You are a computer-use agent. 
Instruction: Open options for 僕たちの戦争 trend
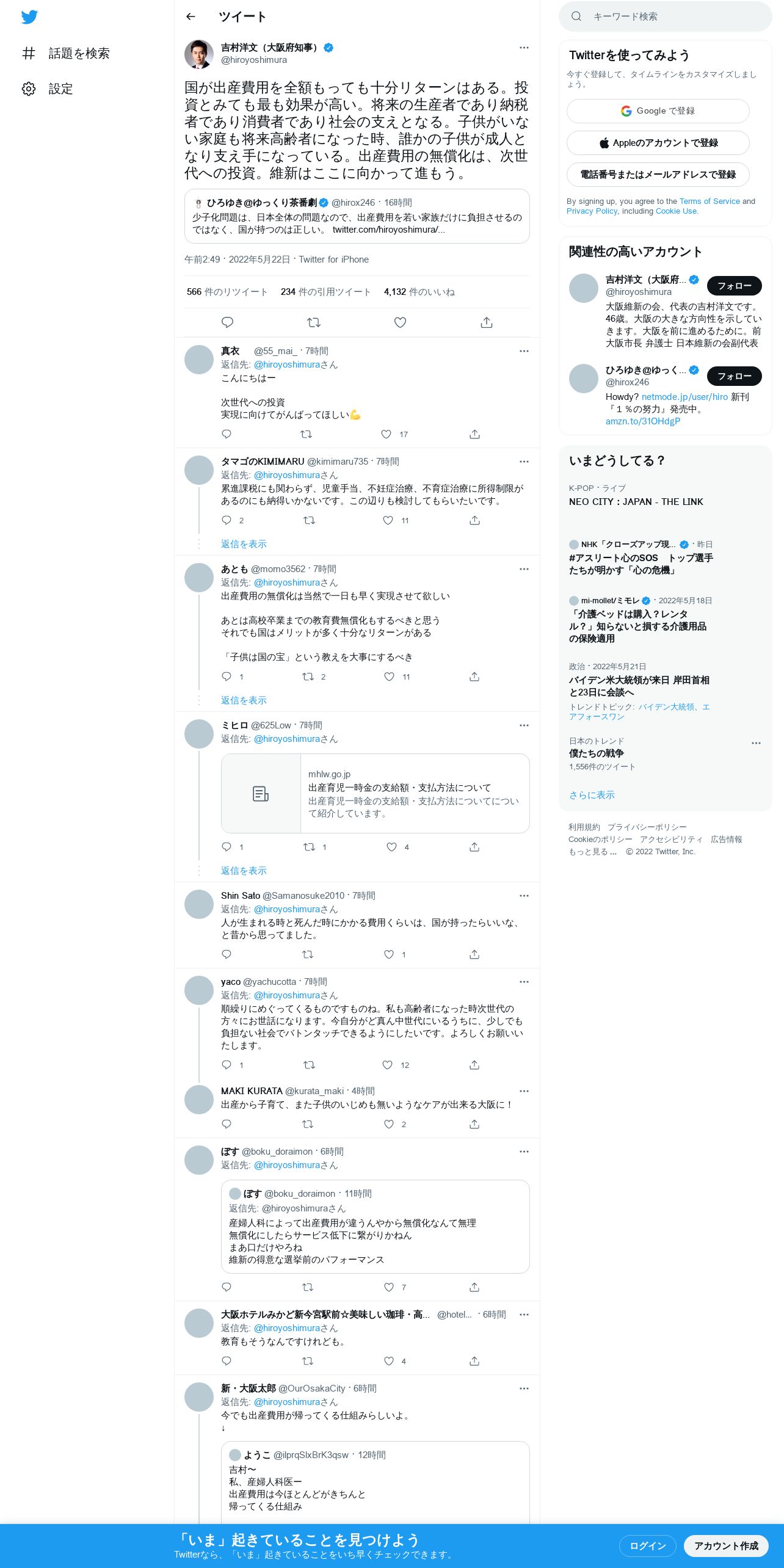[756, 743]
